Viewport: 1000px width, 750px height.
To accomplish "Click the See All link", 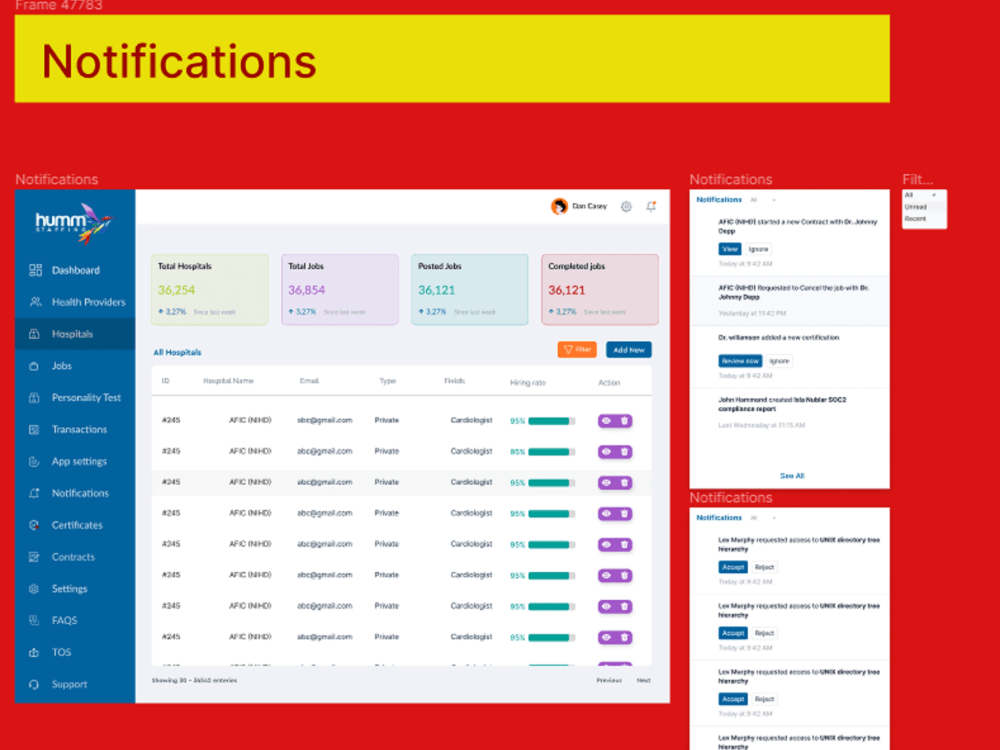I will (791, 476).
